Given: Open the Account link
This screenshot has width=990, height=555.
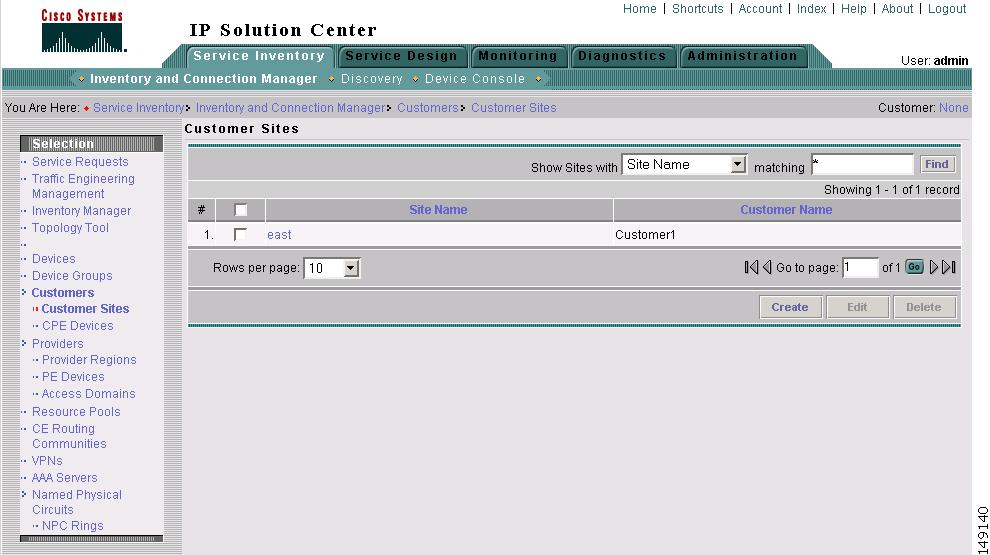Looking at the screenshot, I should [x=760, y=9].
